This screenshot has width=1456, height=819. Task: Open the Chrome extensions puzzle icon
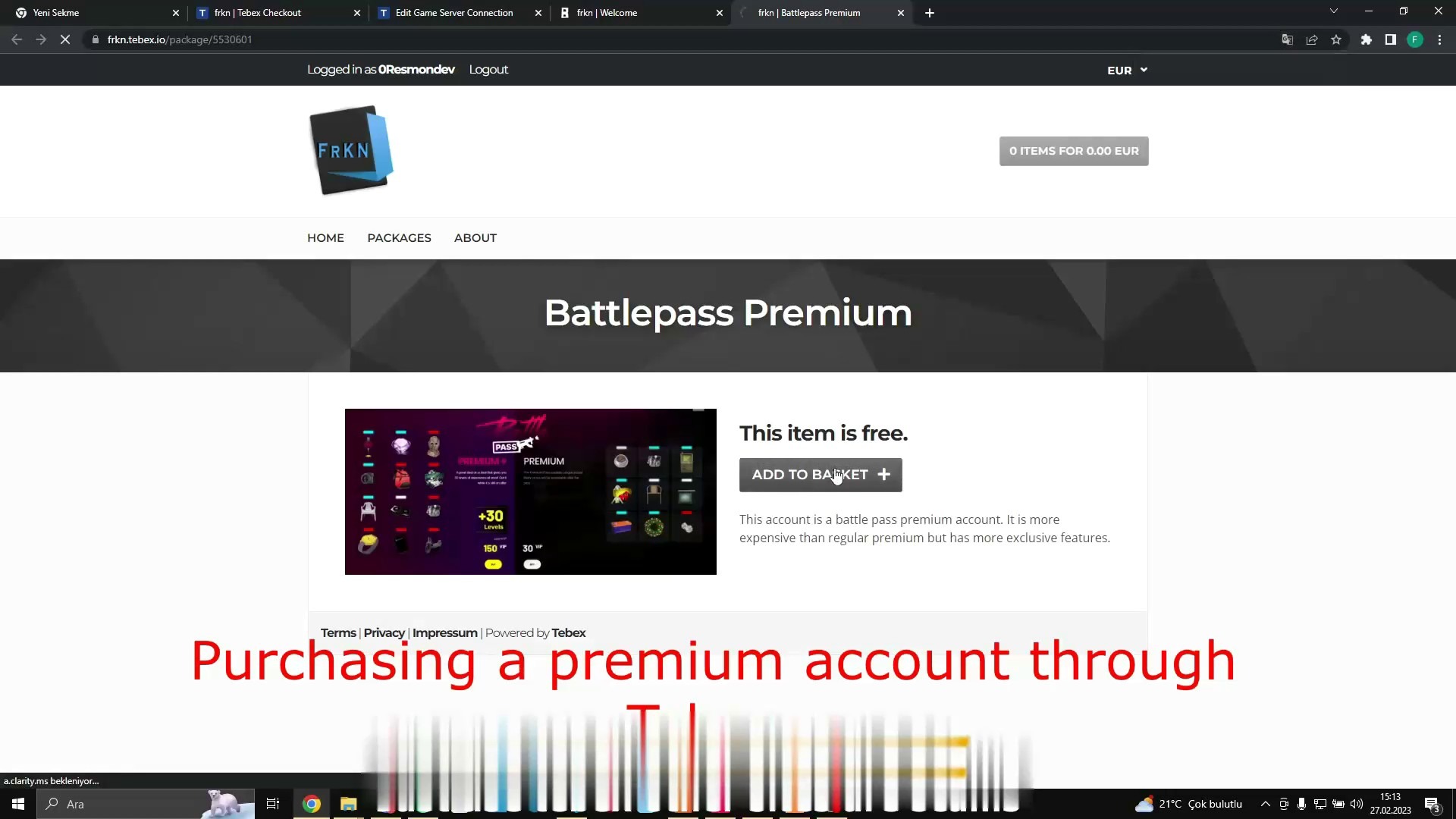pos(1366,39)
